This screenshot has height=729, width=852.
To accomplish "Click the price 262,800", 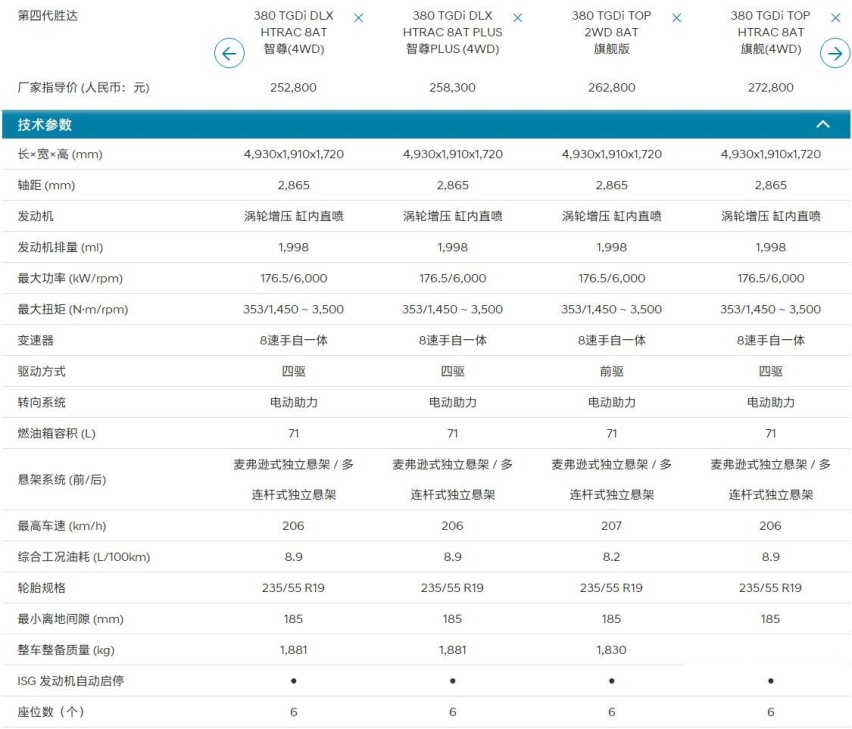I will 611,87.
